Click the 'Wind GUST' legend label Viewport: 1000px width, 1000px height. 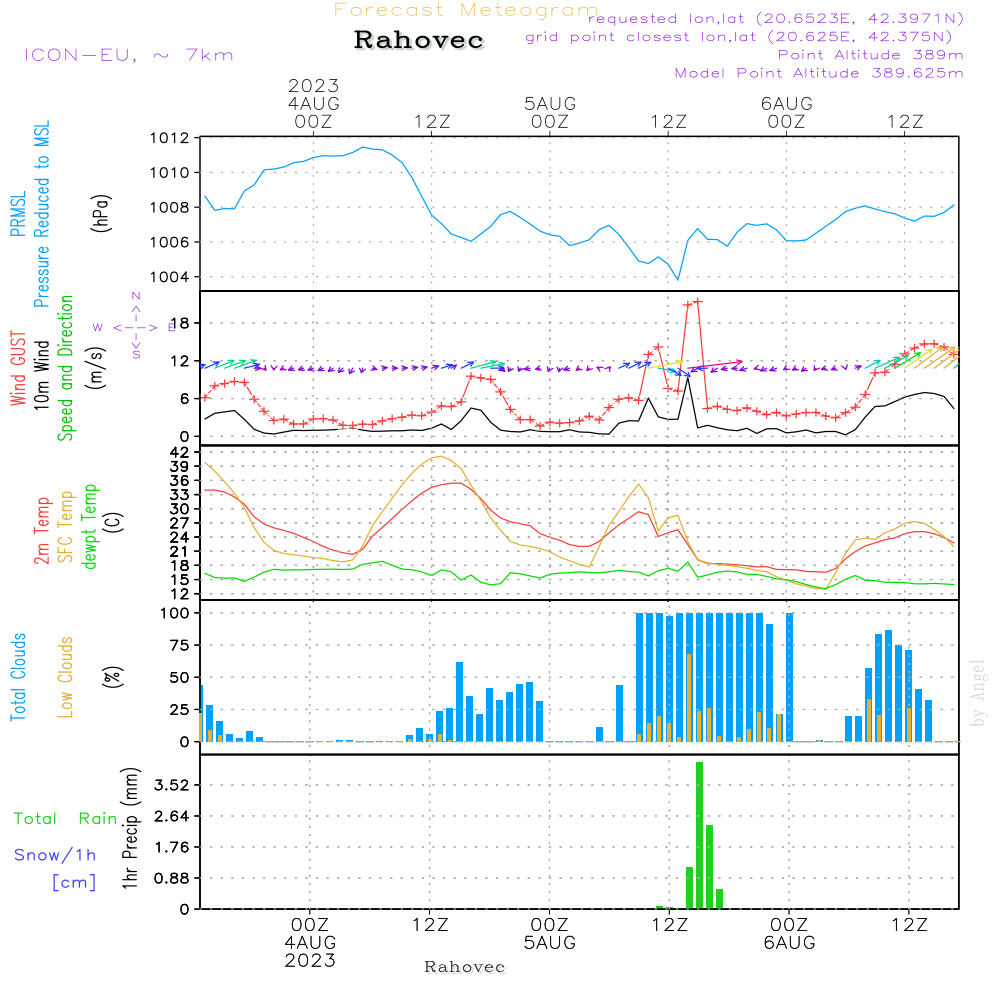pyautogui.click(x=18, y=369)
